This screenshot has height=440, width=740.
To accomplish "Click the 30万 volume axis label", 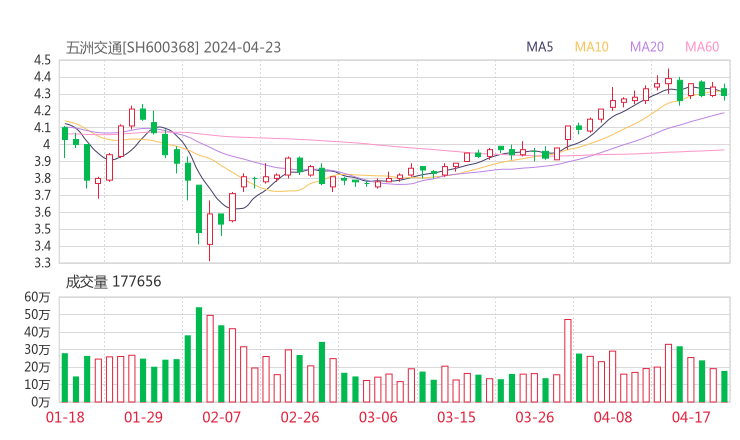I will click(x=37, y=349).
